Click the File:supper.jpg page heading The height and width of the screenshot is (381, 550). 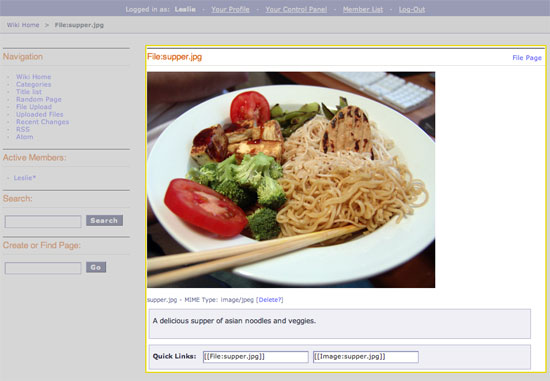click(x=174, y=57)
